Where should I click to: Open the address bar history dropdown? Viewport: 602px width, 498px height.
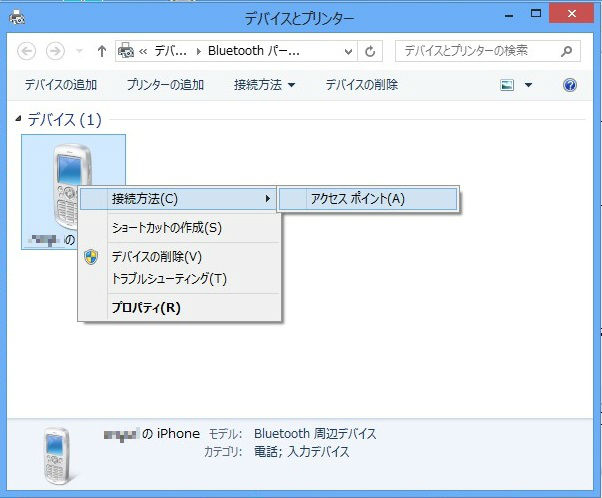coord(348,51)
